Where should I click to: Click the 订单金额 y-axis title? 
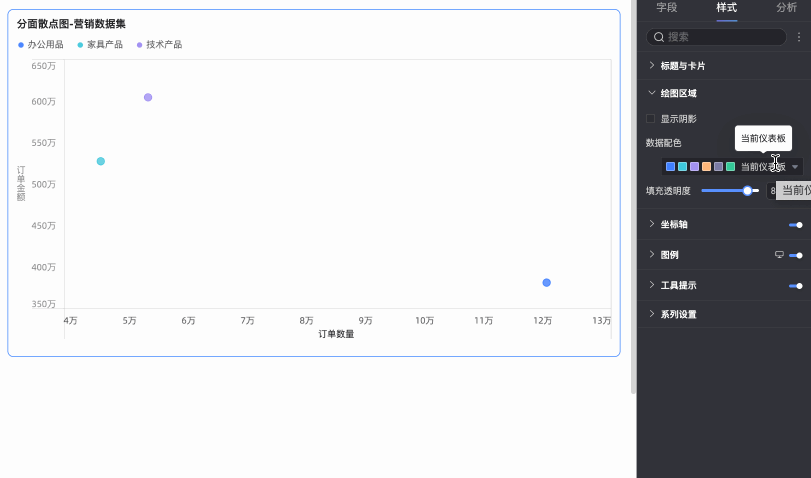21,184
